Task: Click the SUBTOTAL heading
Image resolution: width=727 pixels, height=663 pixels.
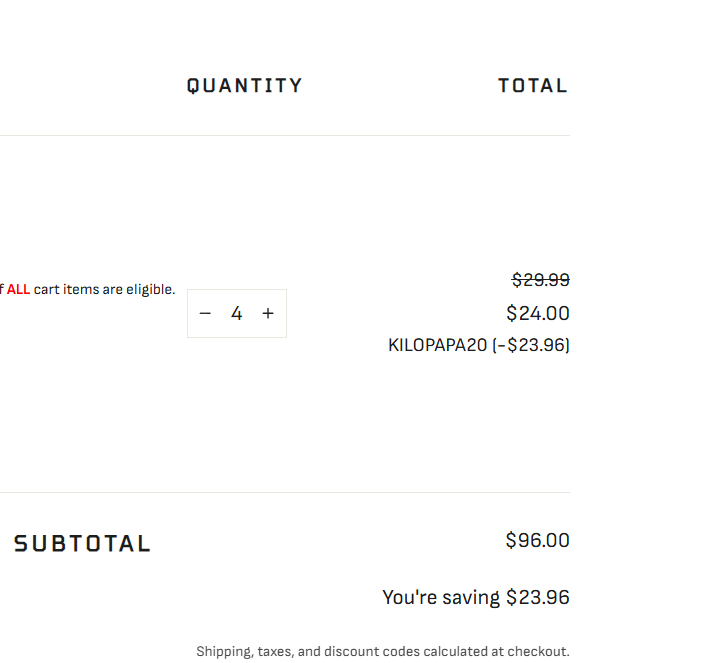Action: pos(82,544)
